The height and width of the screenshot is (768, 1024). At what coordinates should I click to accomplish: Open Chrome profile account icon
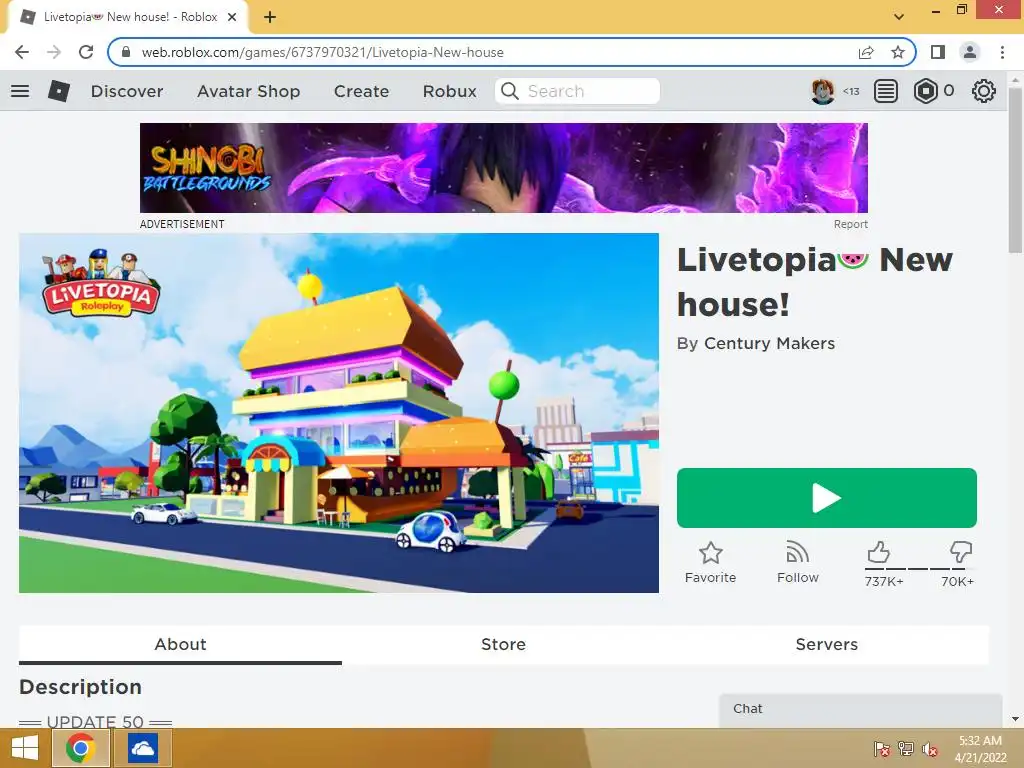pos(970,52)
